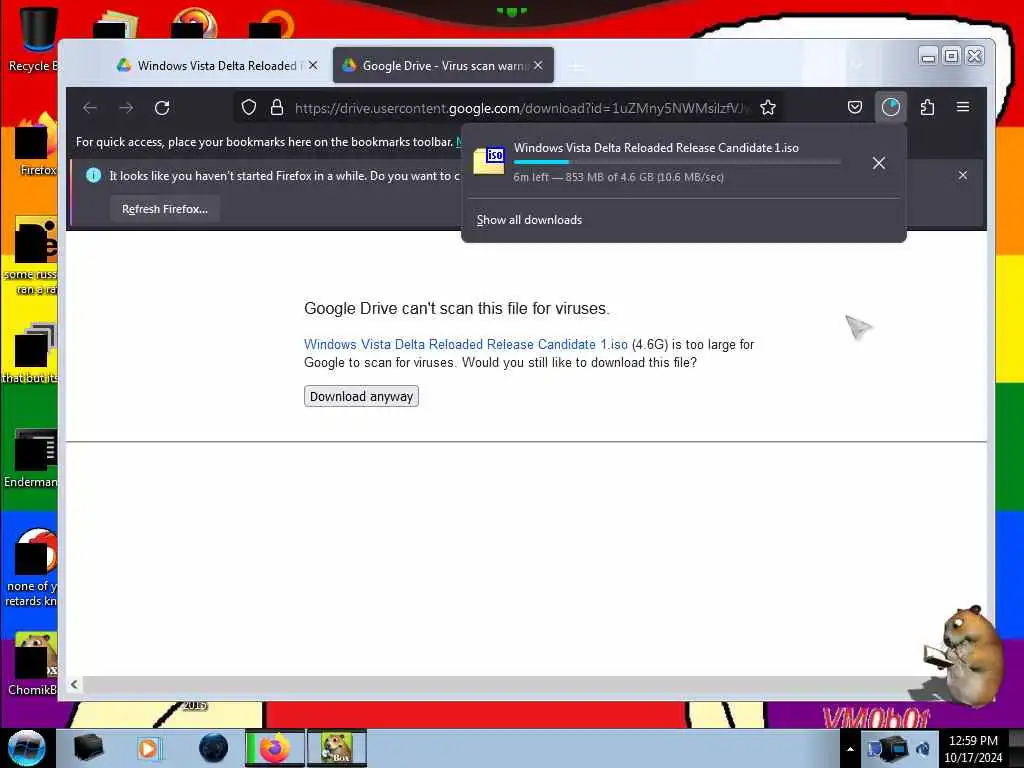Screen dimensions: 1024x768
Task: Open the Windows Start orb
Action: click(26, 748)
